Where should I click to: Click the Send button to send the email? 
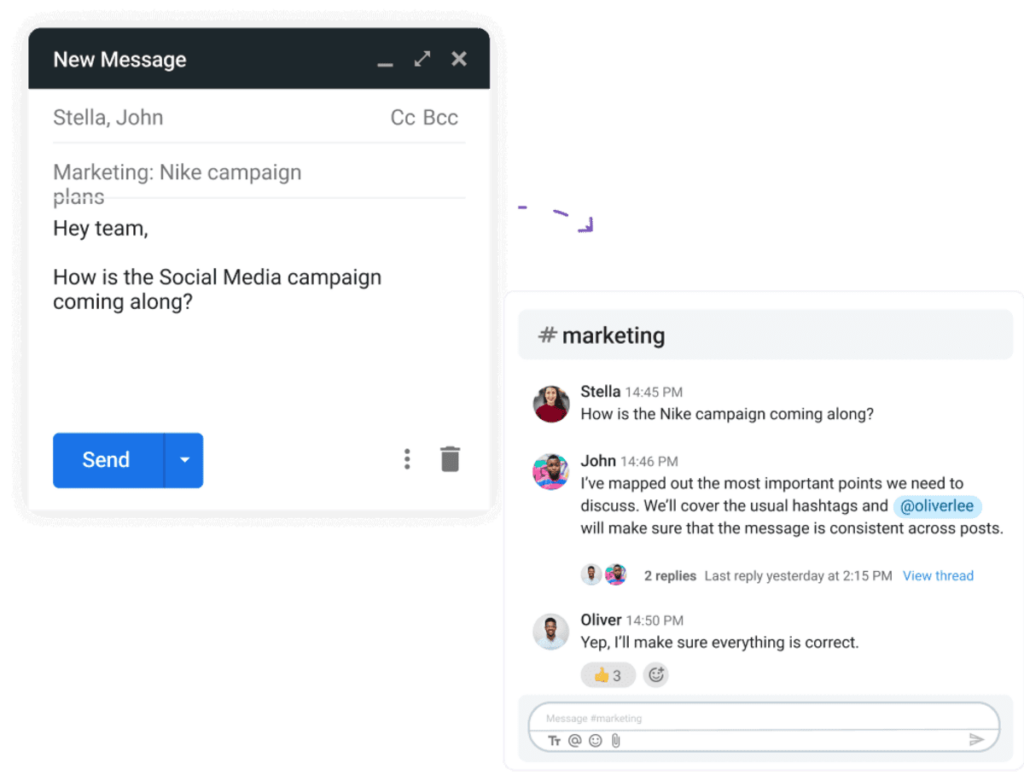[106, 460]
